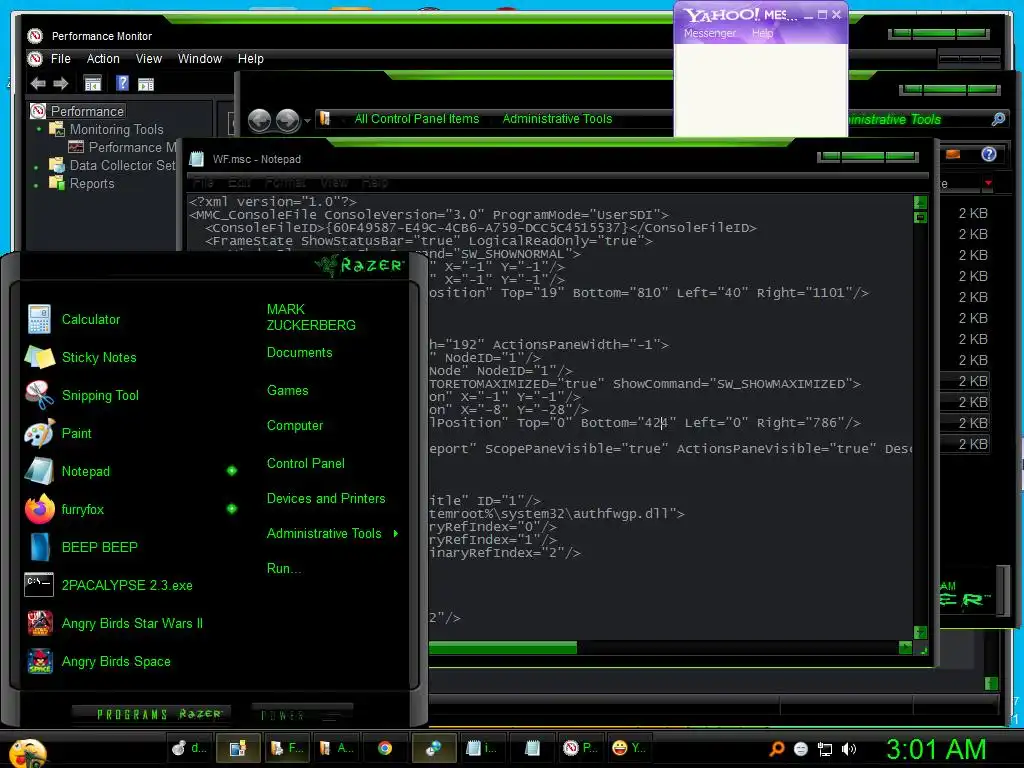Viewport: 1024px width, 768px height.
Task: Click the Explorer help question mark icon
Action: (x=989, y=154)
